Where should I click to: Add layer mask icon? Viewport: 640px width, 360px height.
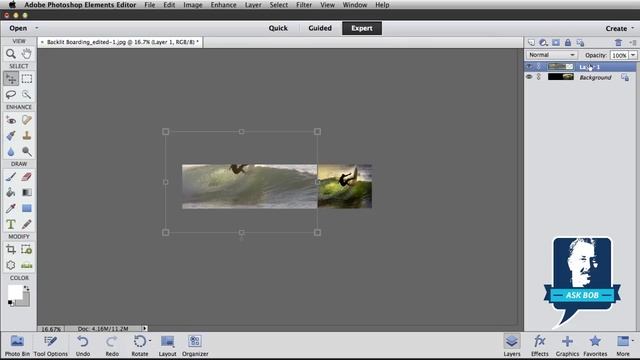(x=556, y=42)
